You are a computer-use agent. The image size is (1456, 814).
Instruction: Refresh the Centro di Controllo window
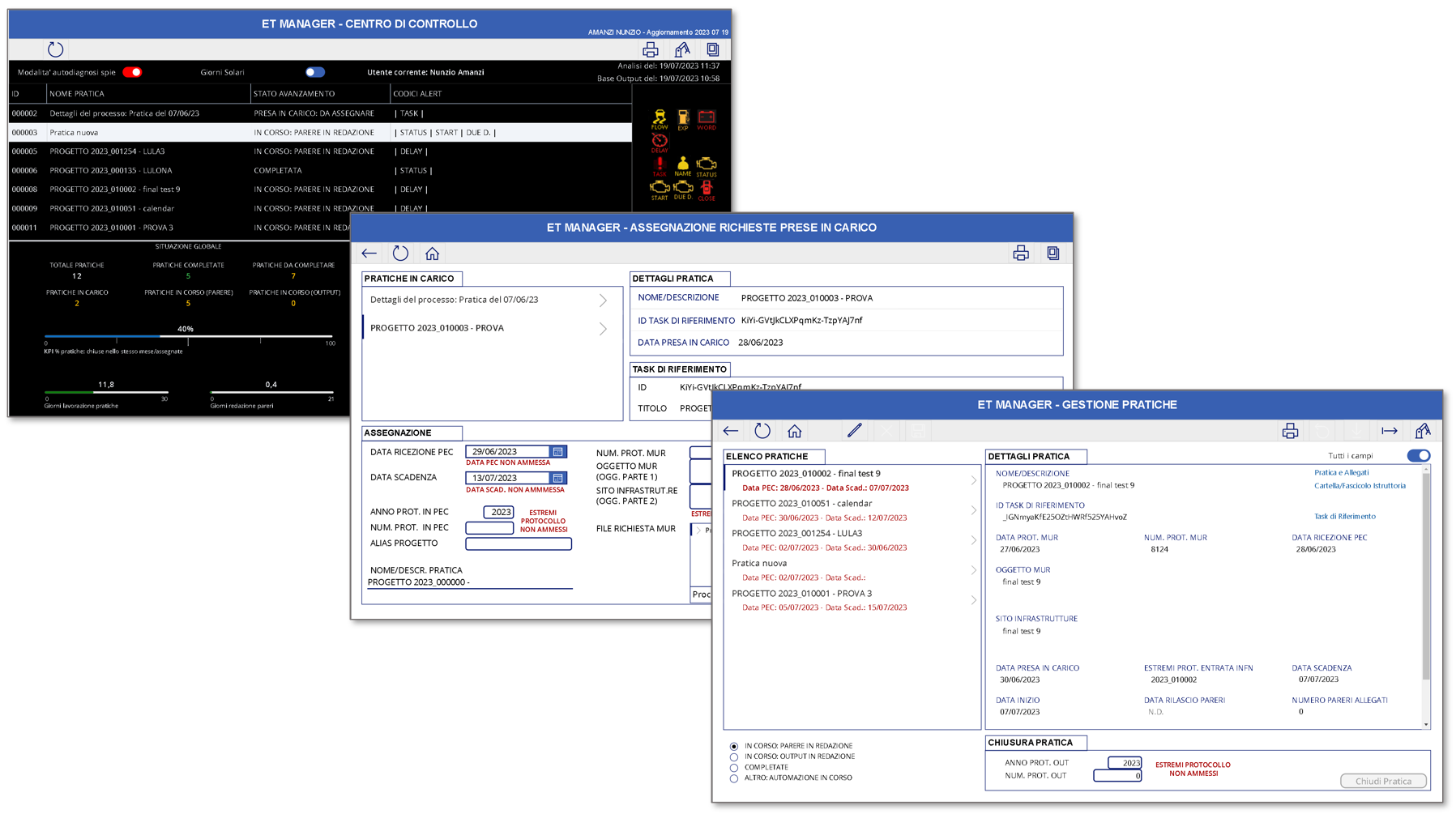(x=55, y=49)
